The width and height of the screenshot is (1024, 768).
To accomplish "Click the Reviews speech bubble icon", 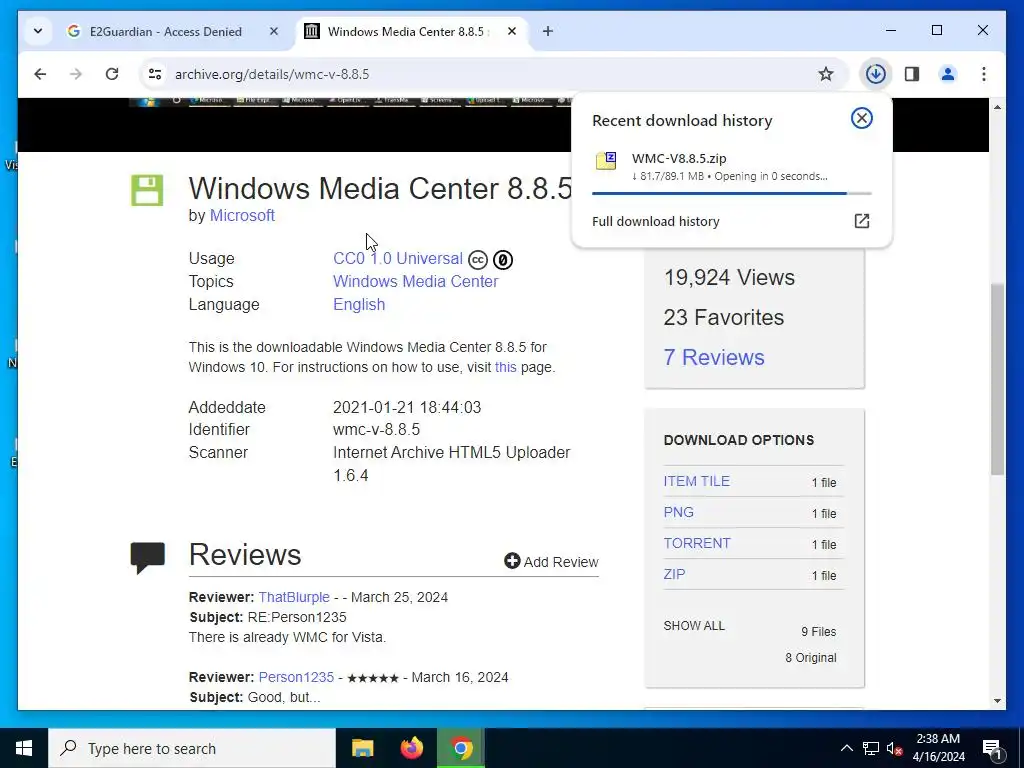I will [x=148, y=558].
